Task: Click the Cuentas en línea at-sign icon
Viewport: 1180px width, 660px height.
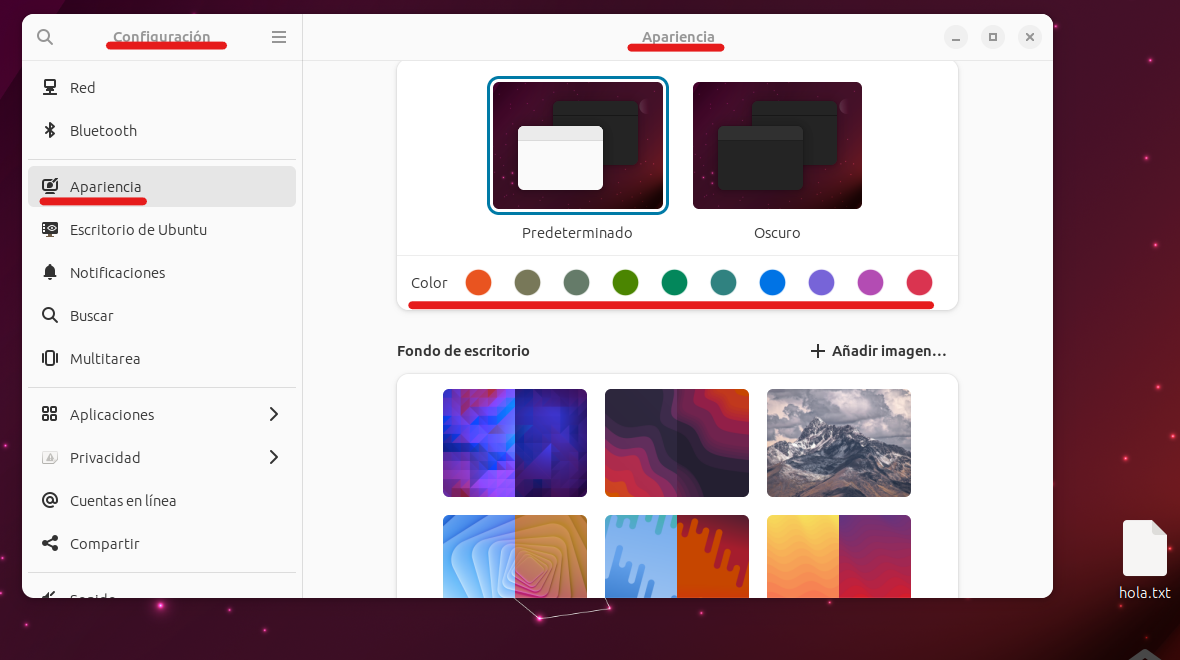Action: coord(50,500)
